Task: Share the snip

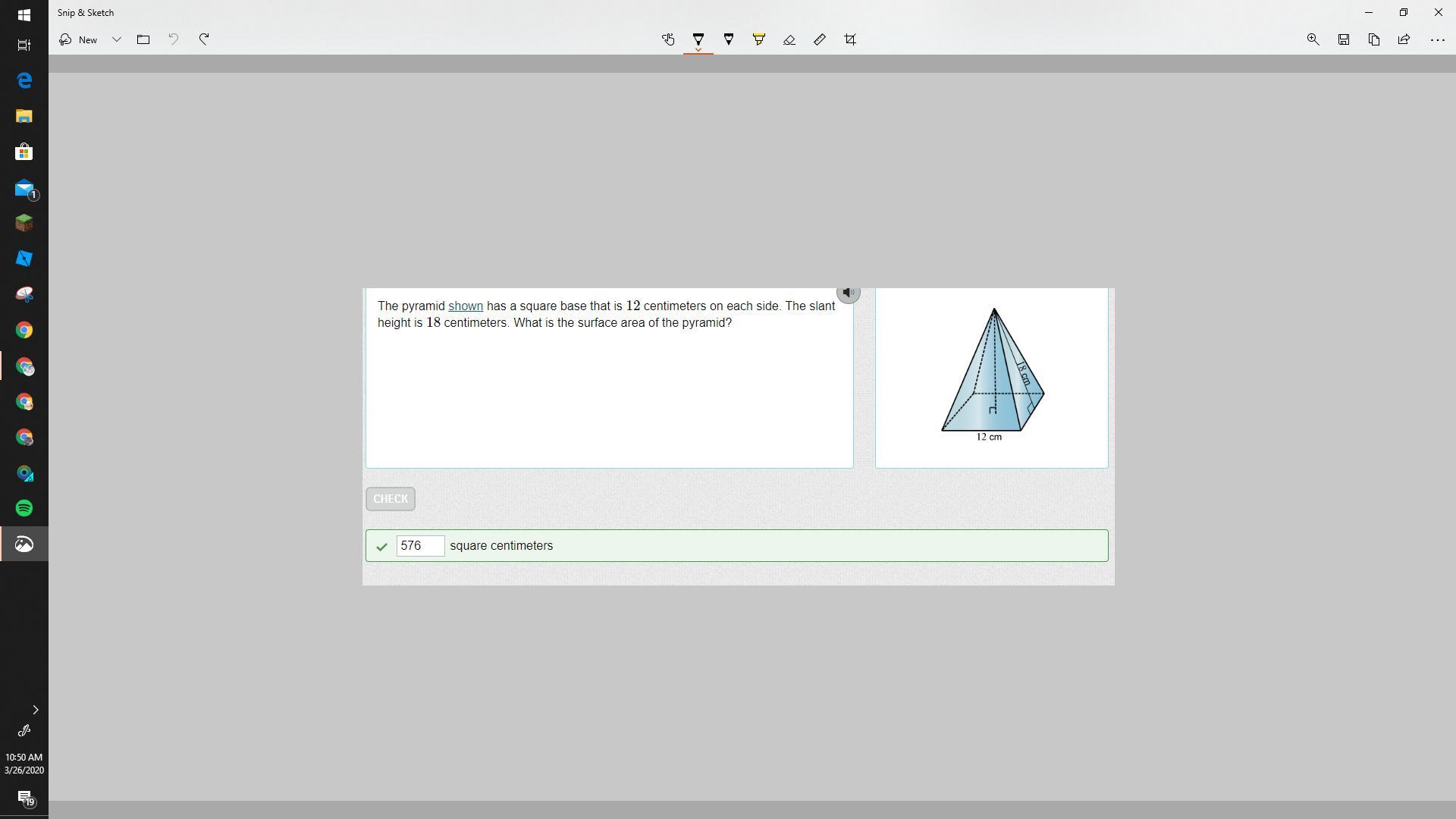Action: [x=1404, y=39]
